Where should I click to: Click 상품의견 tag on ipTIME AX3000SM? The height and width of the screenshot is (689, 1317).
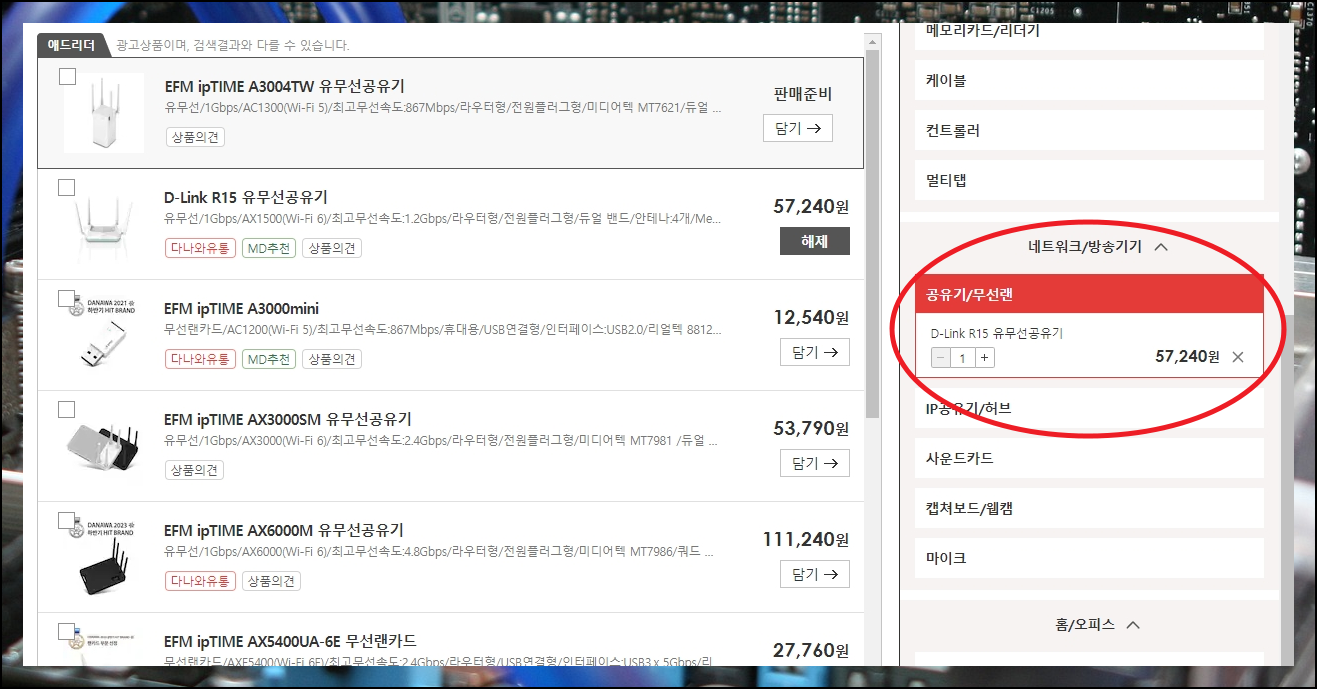click(x=195, y=470)
